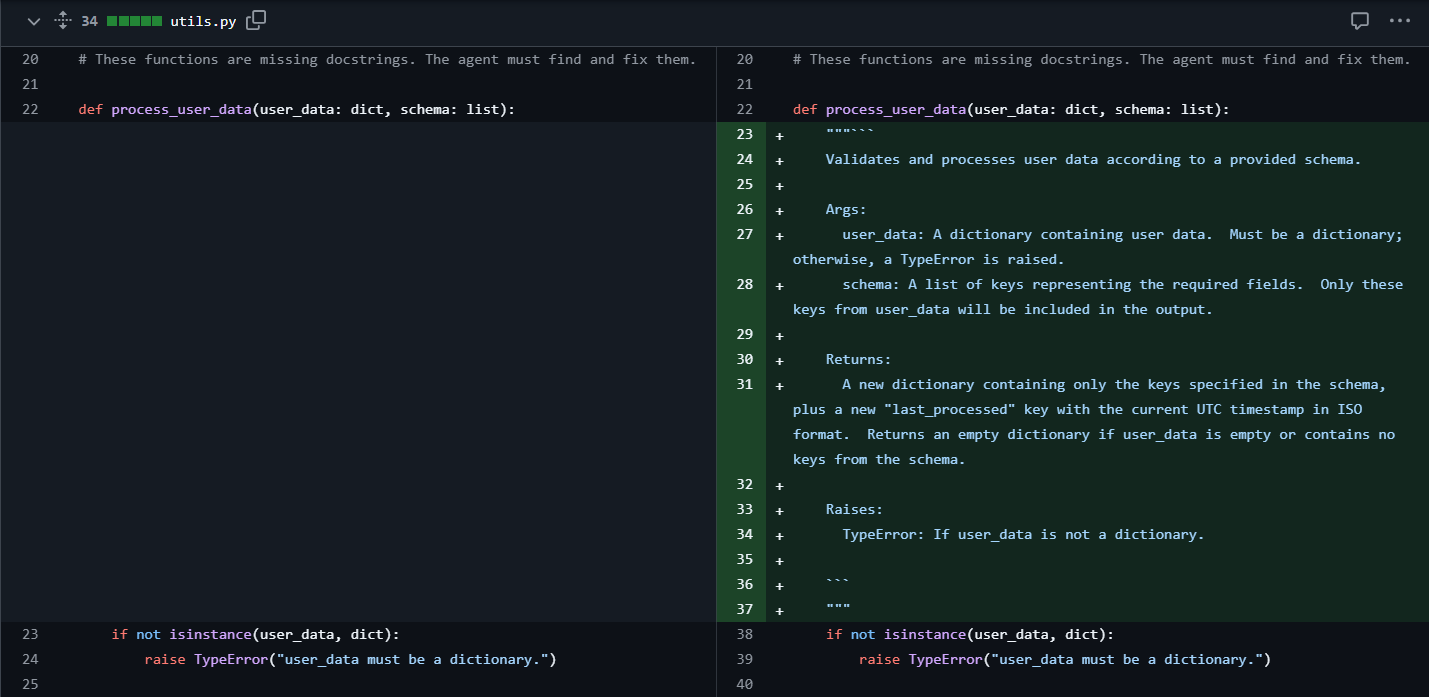Open the three-dot file options menu
This screenshot has width=1429, height=697.
pyautogui.click(x=1399, y=20)
